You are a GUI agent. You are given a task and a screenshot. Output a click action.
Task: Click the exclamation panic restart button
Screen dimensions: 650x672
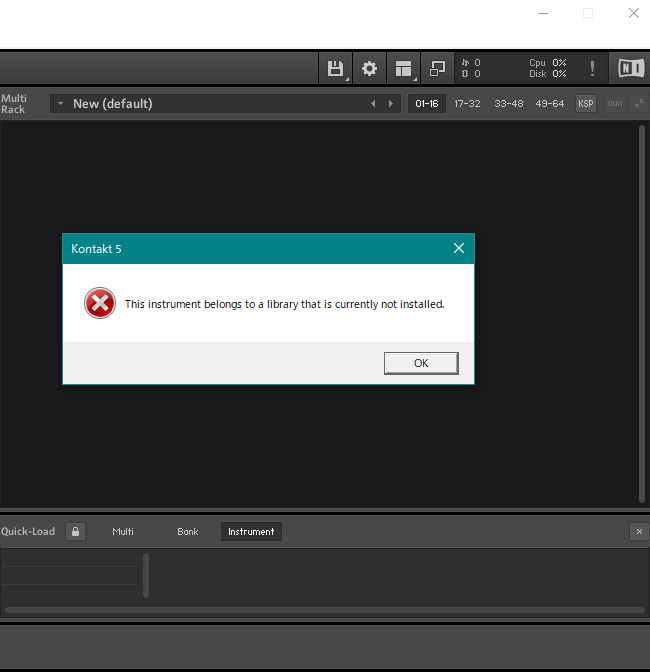click(x=592, y=69)
